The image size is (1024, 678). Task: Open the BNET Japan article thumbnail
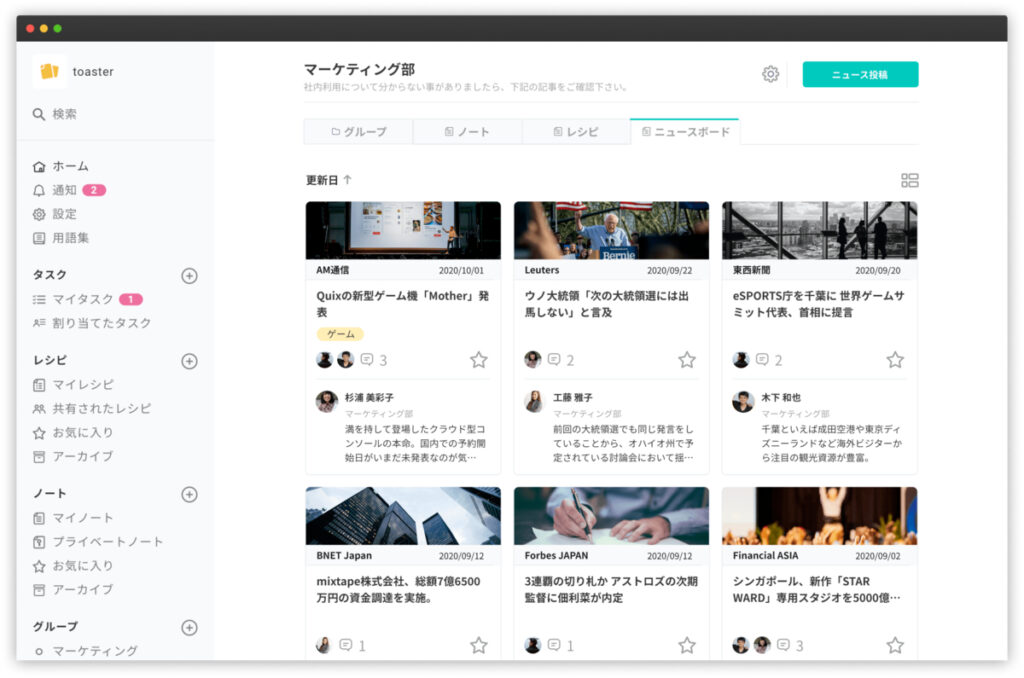403,516
